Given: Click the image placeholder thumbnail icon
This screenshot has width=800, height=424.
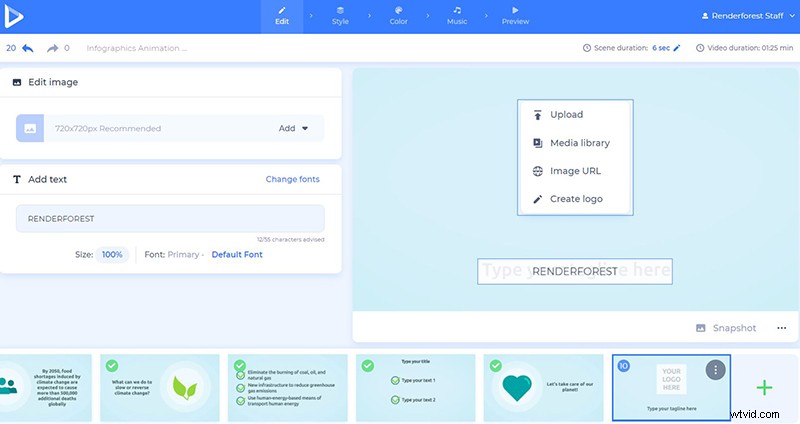Looking at the screenshot, I should pos(30,128).
